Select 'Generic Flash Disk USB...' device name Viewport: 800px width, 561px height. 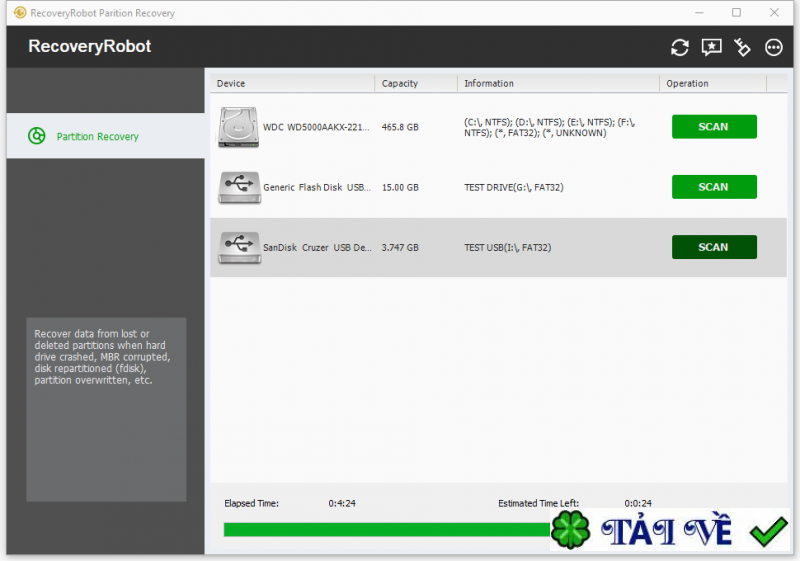click(x=317, y=187)
